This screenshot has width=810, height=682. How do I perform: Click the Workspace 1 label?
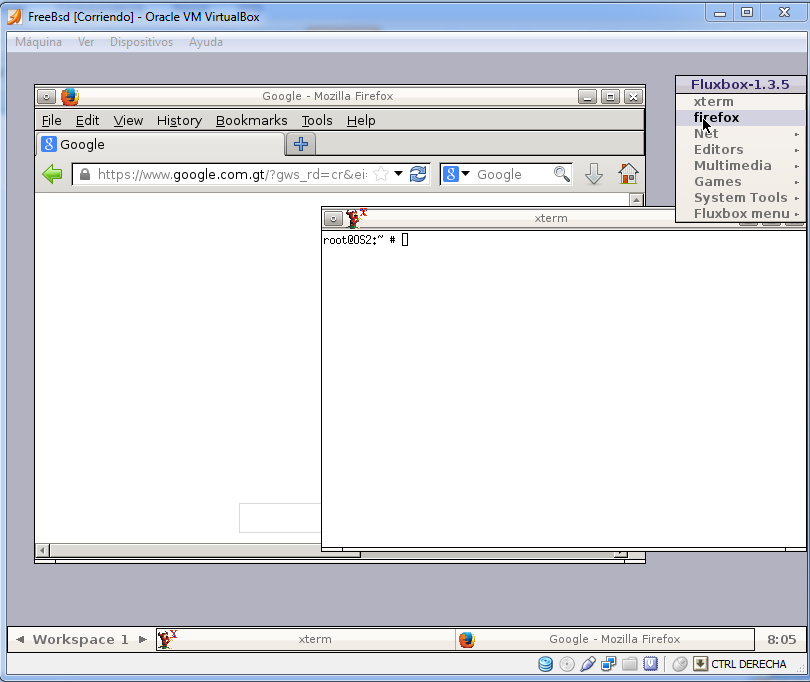[81, 640]
